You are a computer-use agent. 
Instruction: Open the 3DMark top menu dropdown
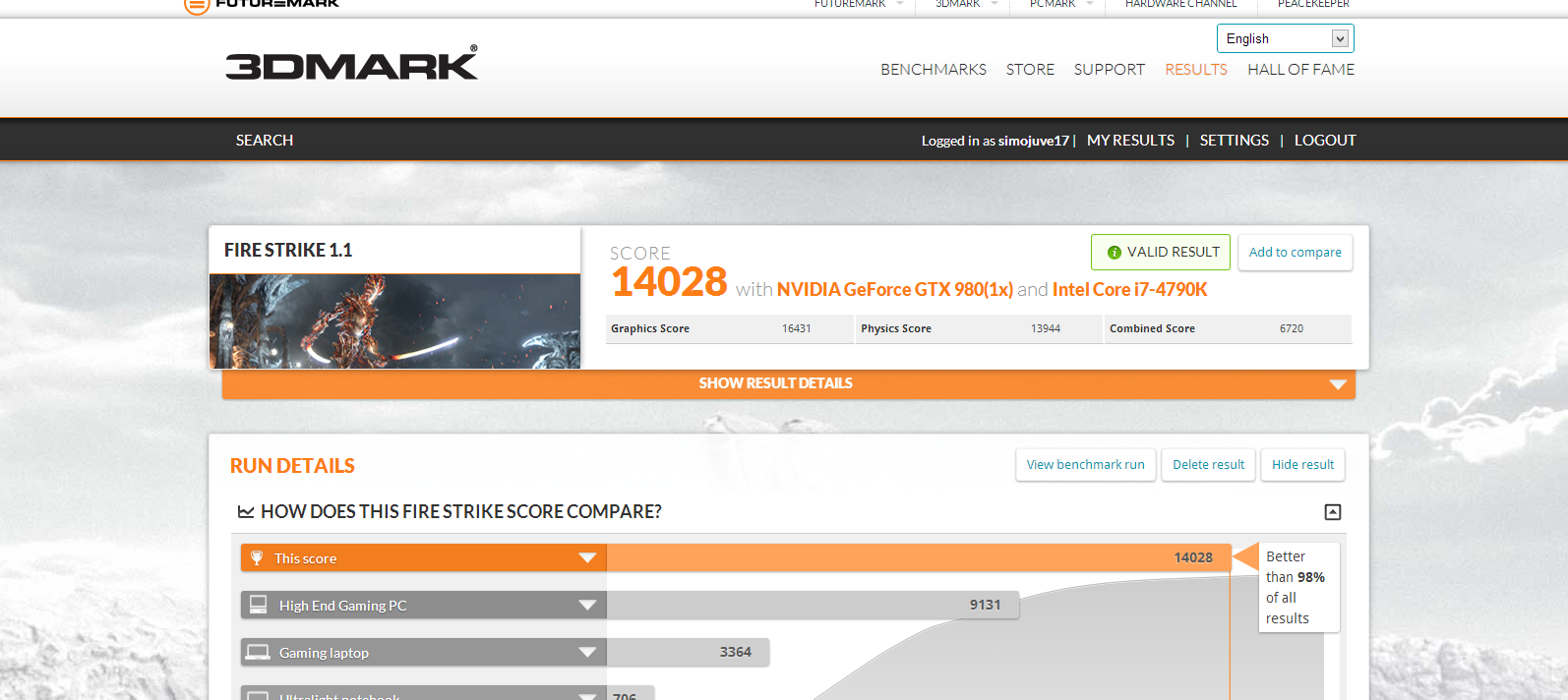tap(994, 4)
